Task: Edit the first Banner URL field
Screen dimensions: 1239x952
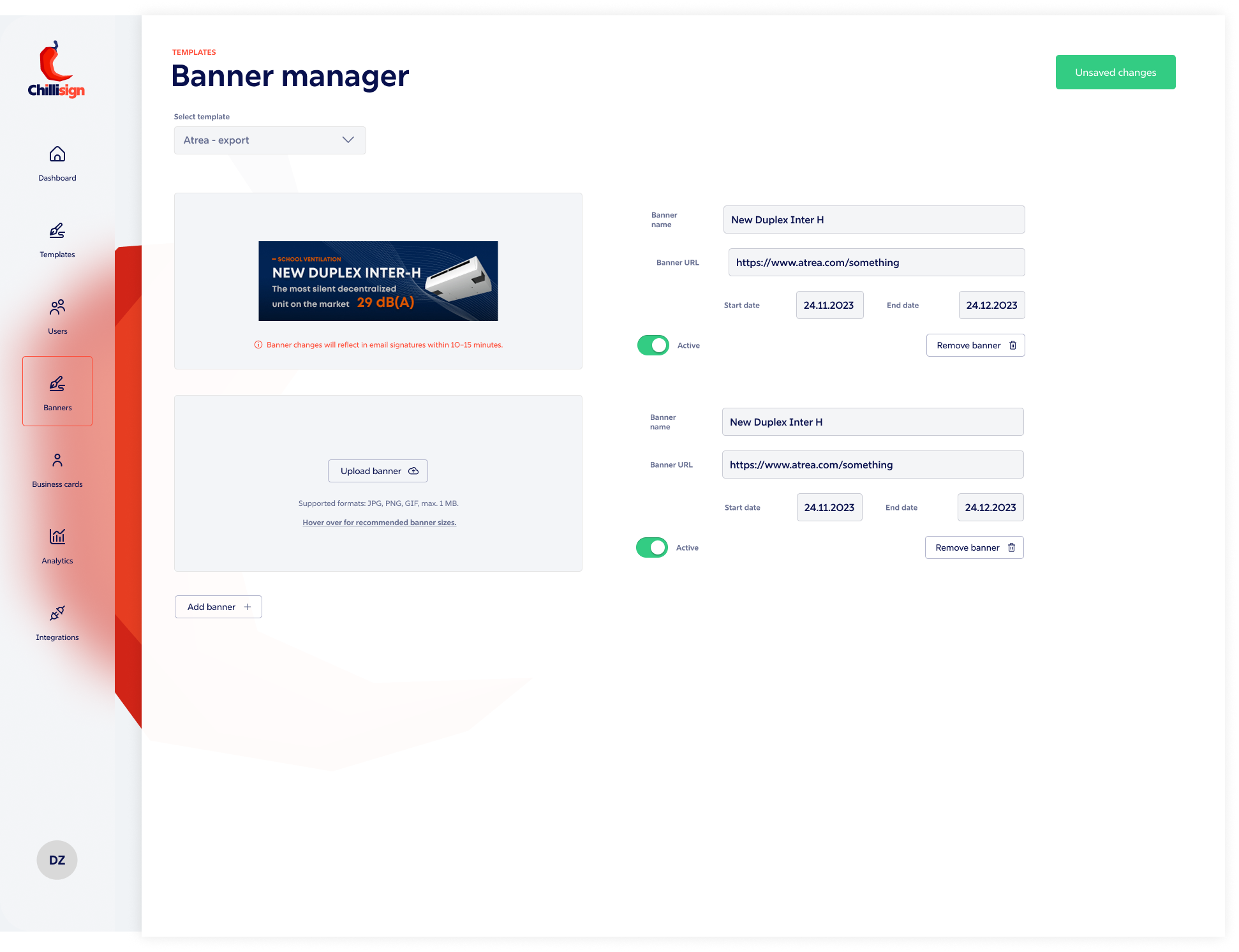Action: click(x=877, y=262)
